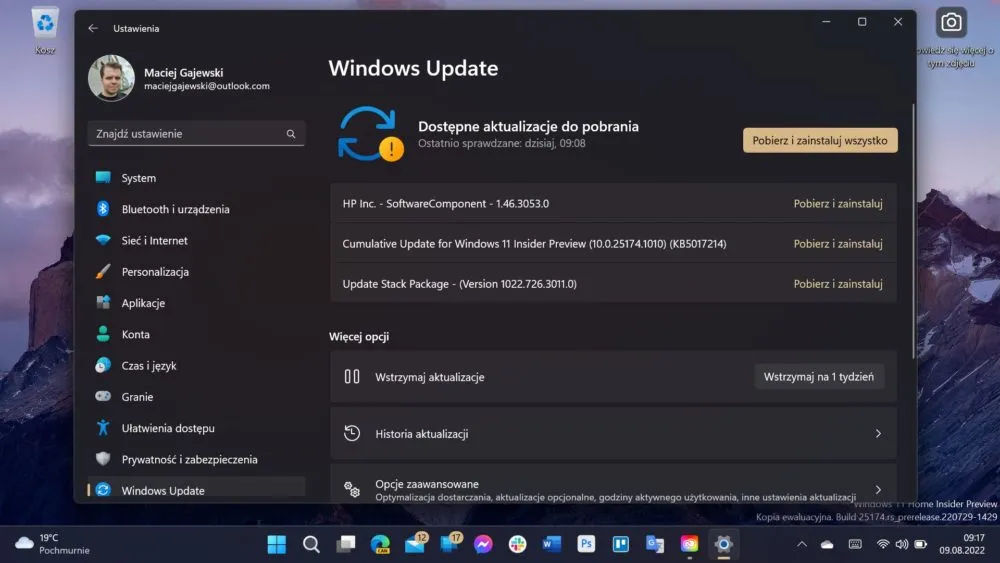
Task: Open weather widget 19°C Pochmurnie
Action: tap(52, 544)
